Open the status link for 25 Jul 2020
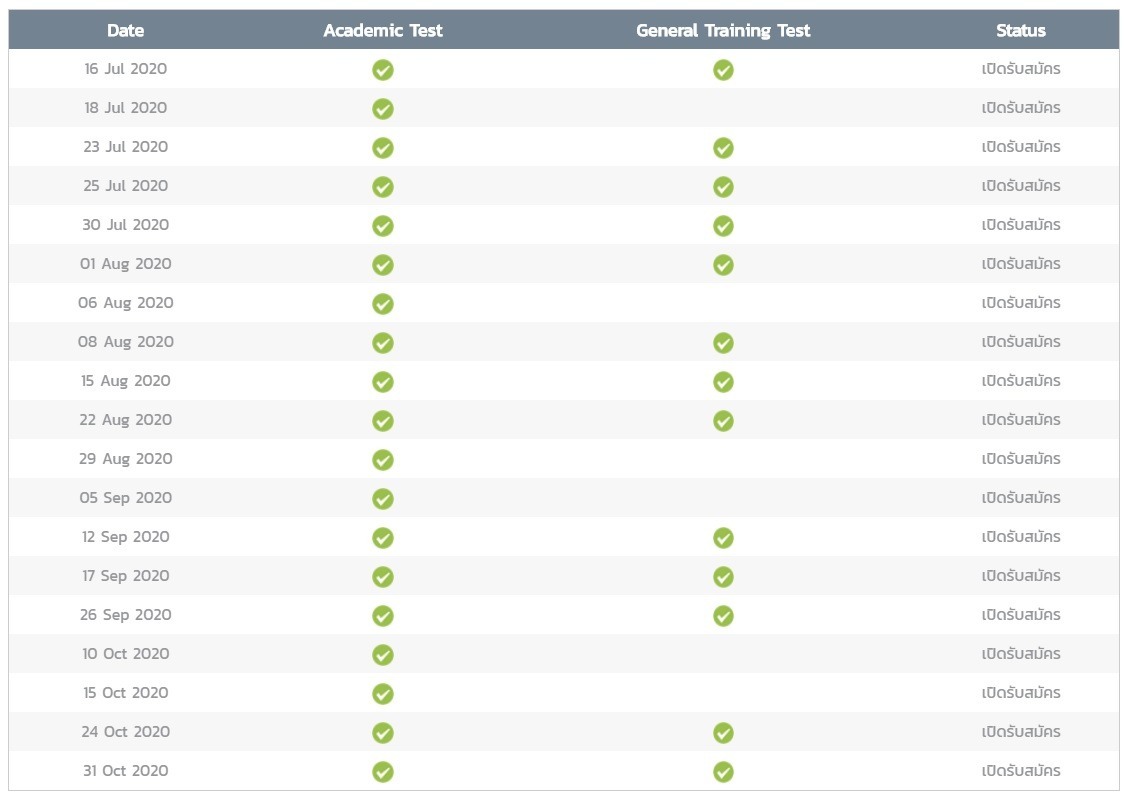The height and width of the screenshot is (799, 1127). [x=1021, y=185]
